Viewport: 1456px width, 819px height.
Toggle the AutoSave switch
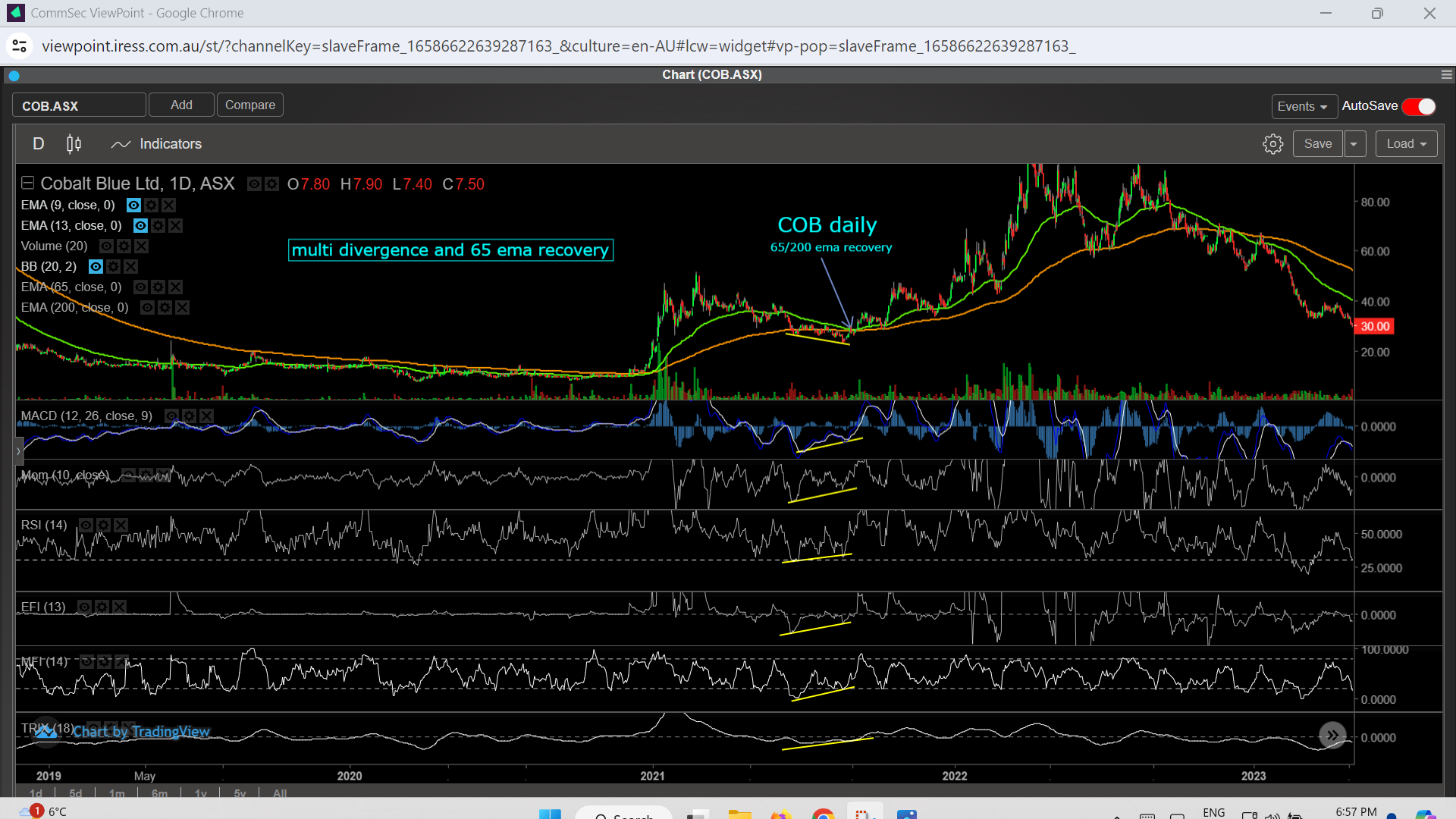click(x=1419, y=106)
